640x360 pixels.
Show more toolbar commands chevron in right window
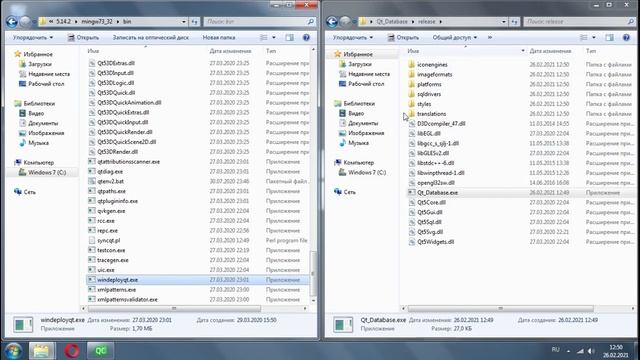click(489, 38)
